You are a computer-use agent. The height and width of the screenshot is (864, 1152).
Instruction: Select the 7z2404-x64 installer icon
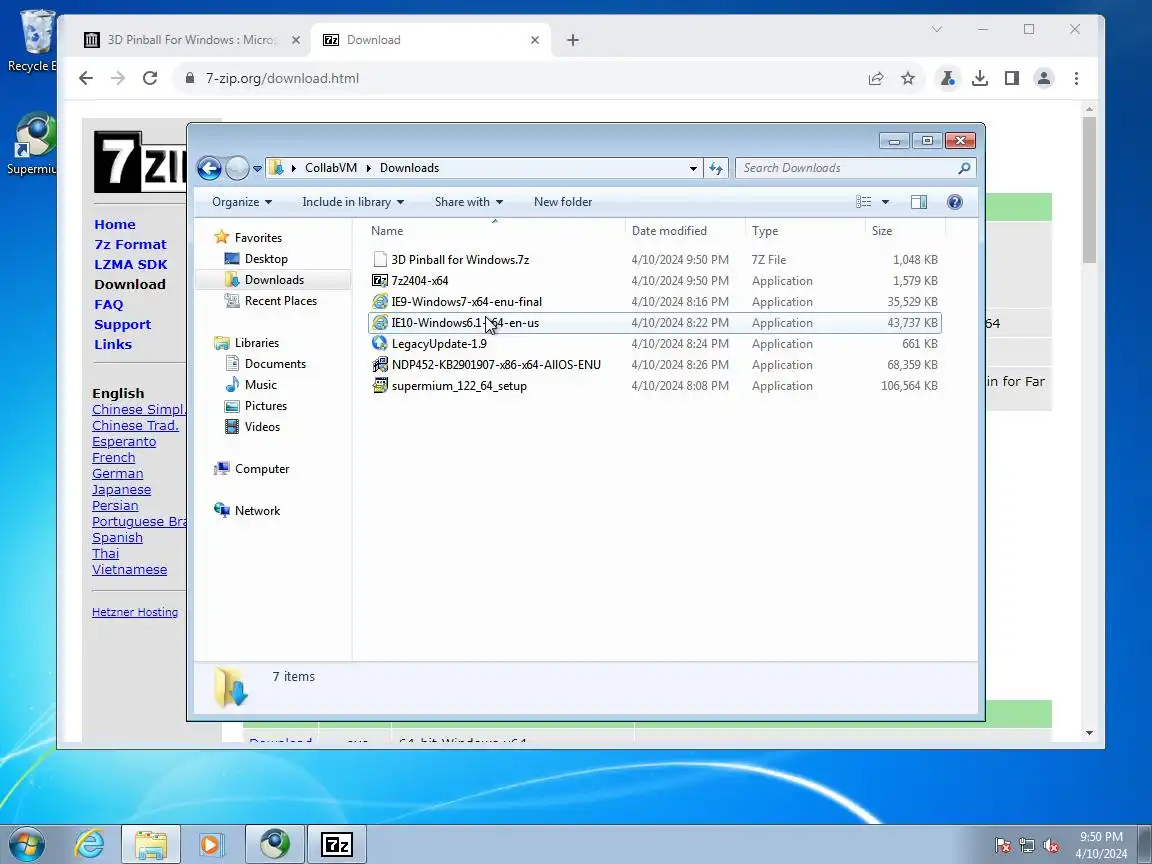380,281
